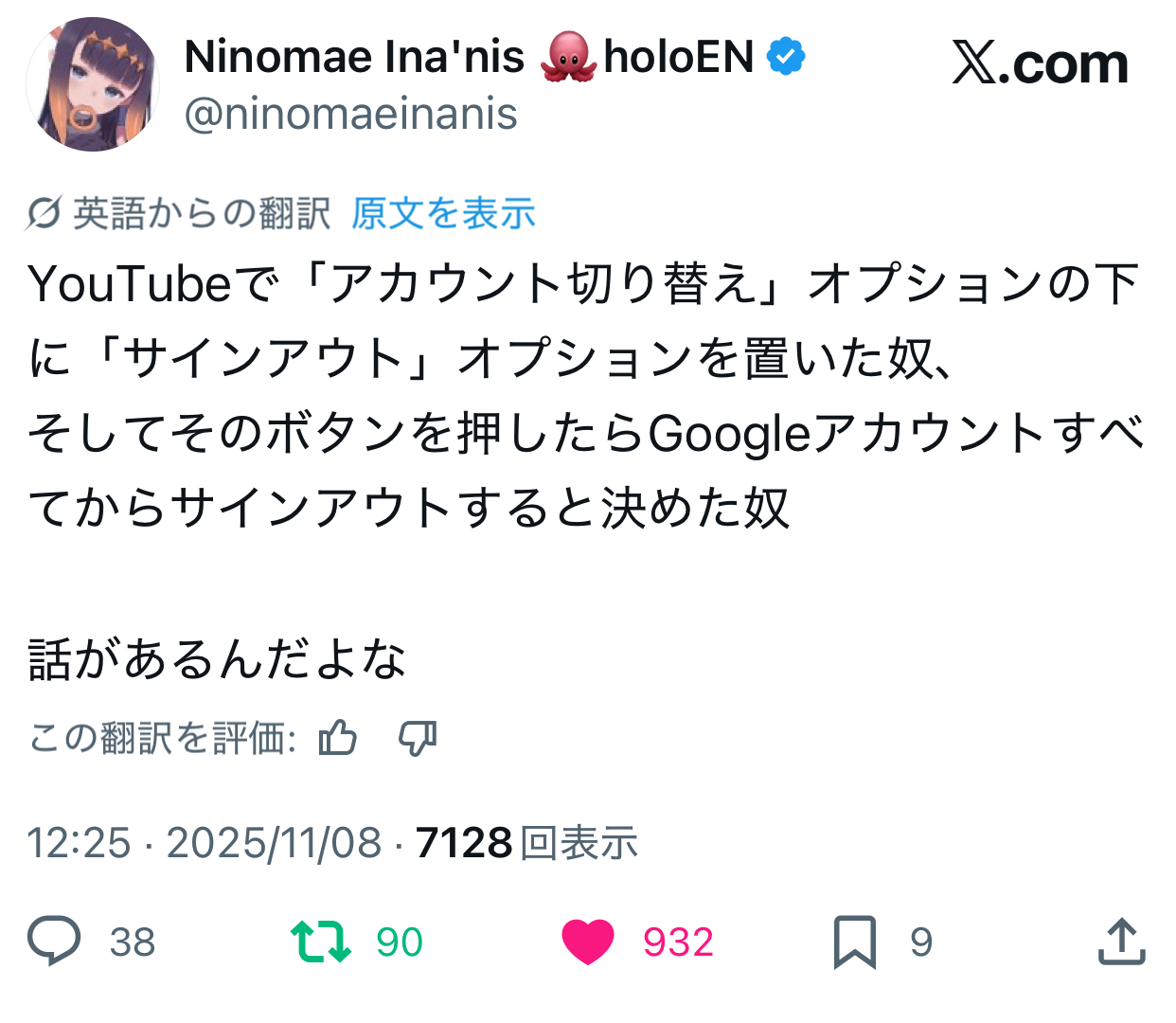Screen dimensions: 1176x1023
Task: Click the 90 reposts count
Action: [x=399, y=942]
